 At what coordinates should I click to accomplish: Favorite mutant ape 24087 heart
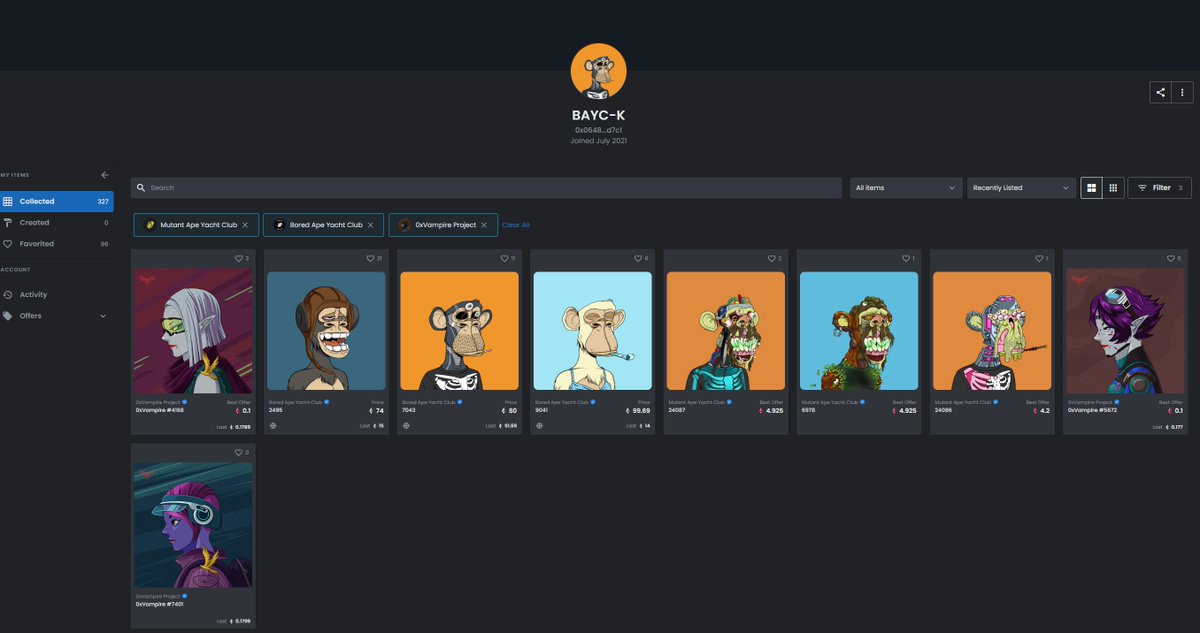pos(771,258)
